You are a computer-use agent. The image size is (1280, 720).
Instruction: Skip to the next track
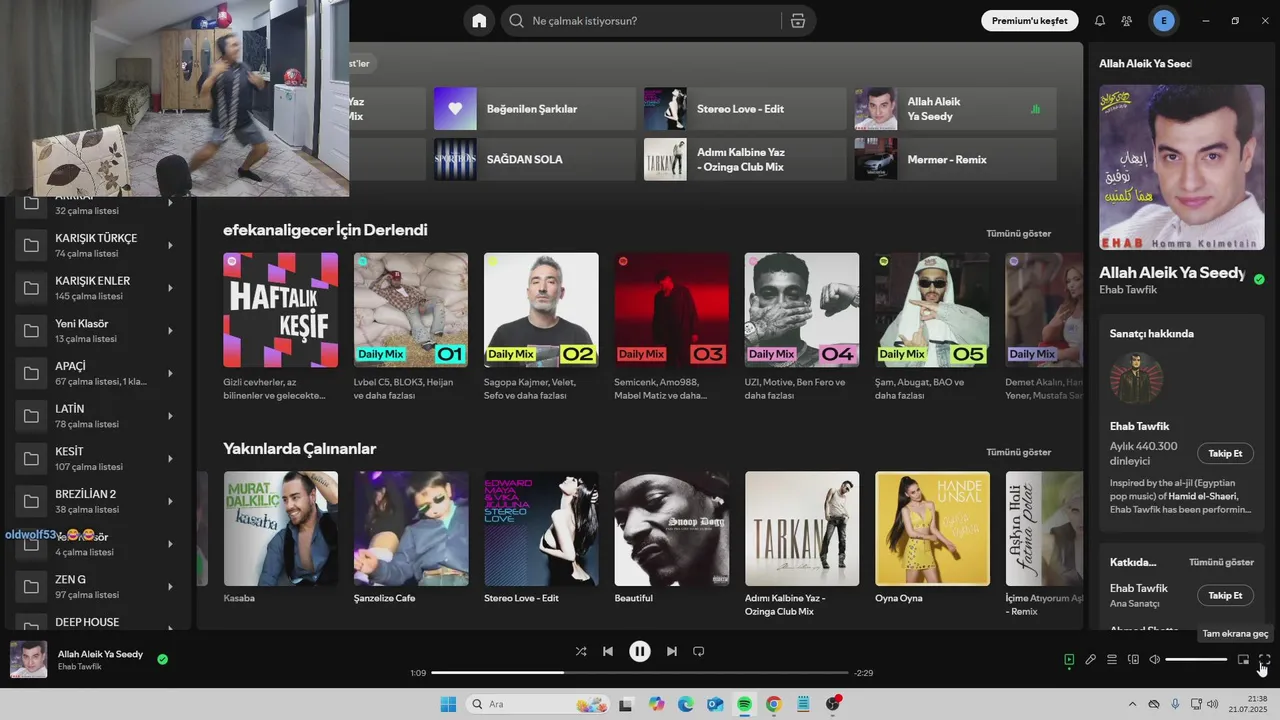pyautogui.click(x=672, y=651)
